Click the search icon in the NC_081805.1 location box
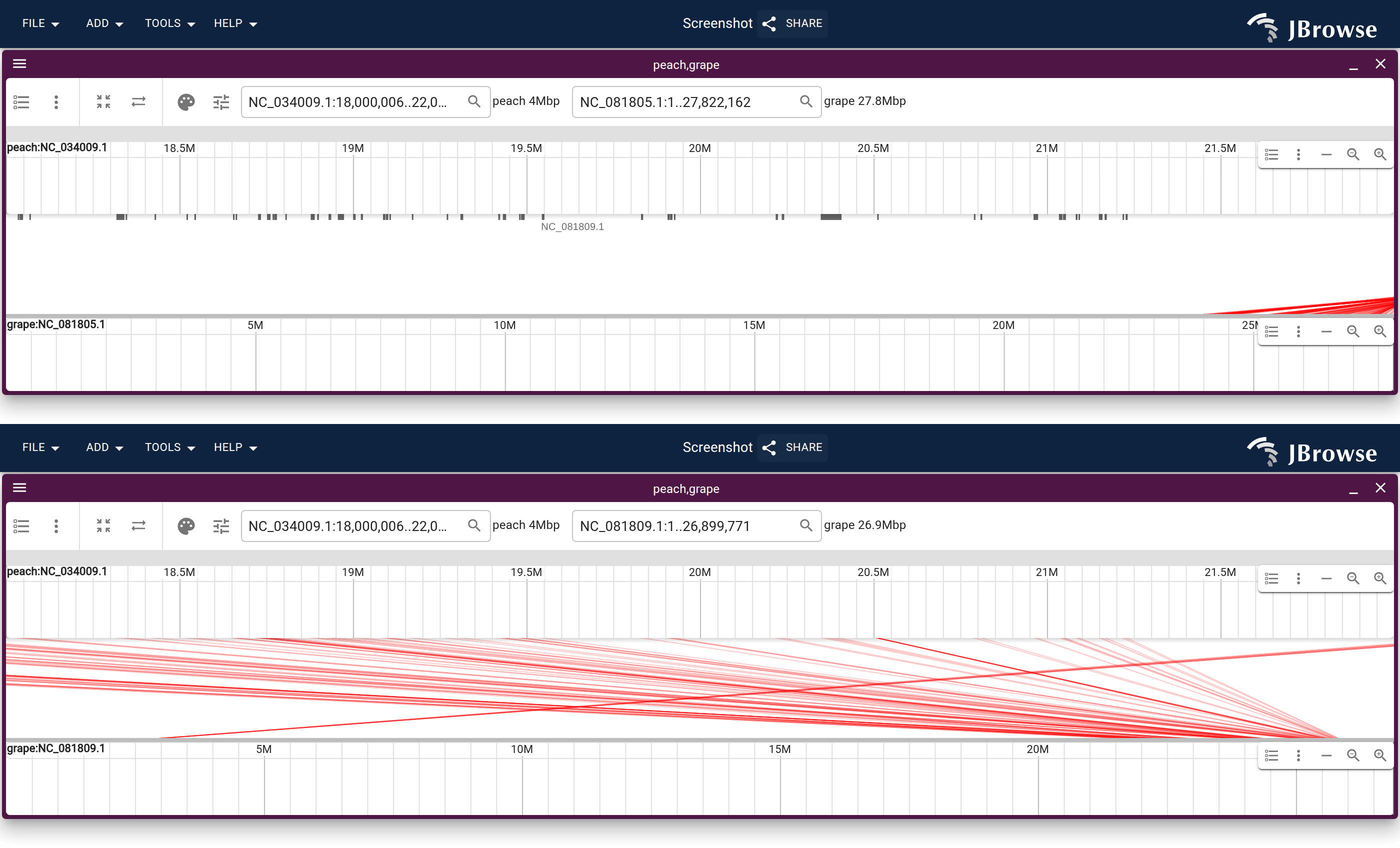The height and width of the screenshot is (848, 1400). 805,101
